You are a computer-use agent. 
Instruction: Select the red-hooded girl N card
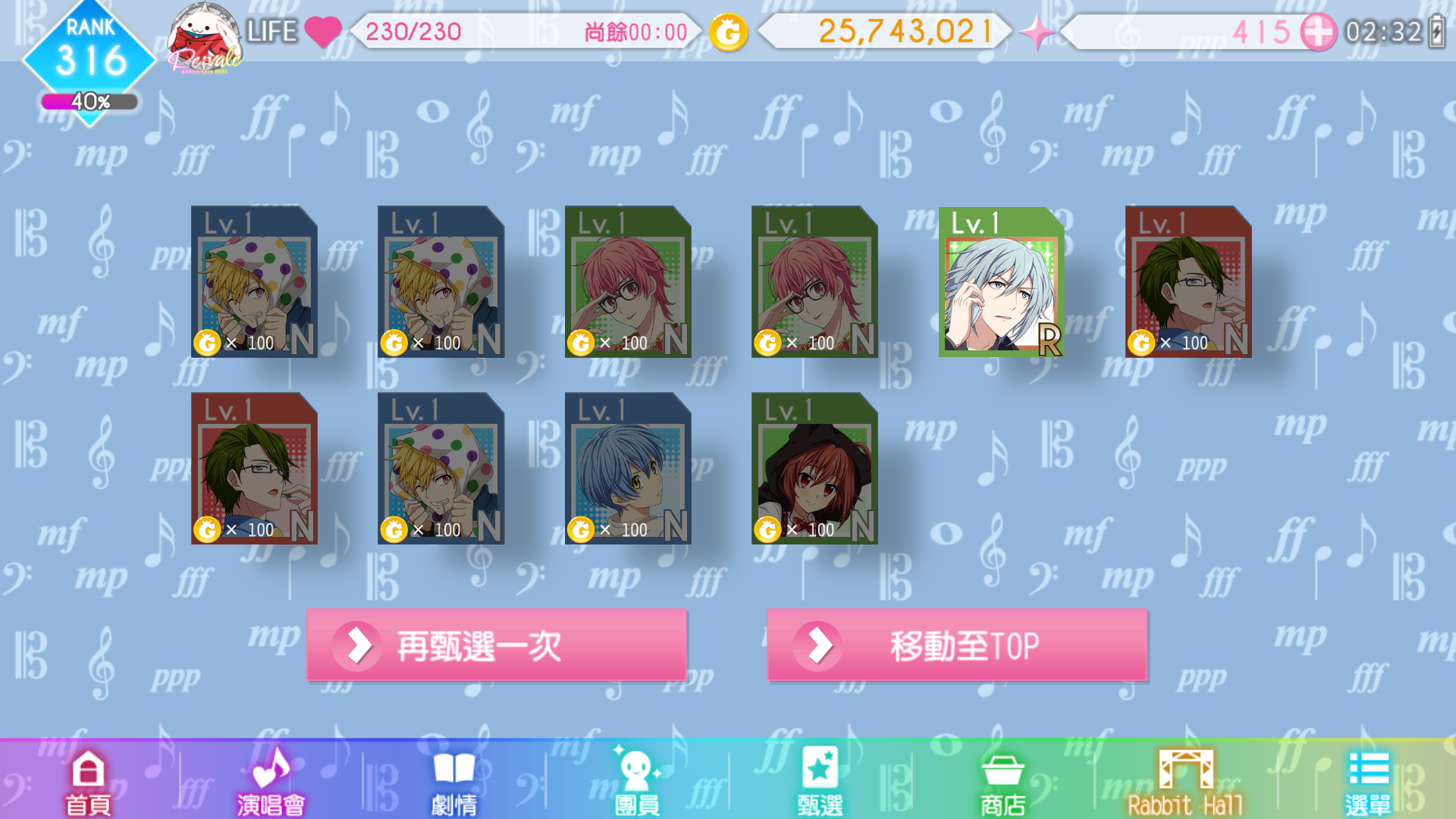tap(814, 469)
